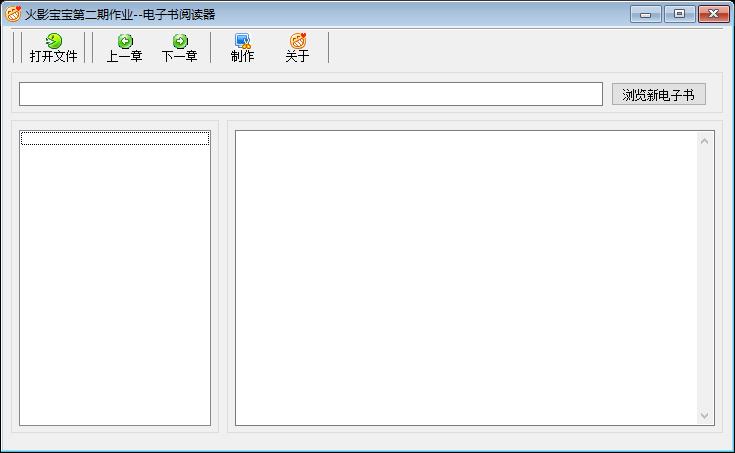This screenshot has width=735, height=453.
Task: Go to previous chapter 上一章
Action: point(125,48)
